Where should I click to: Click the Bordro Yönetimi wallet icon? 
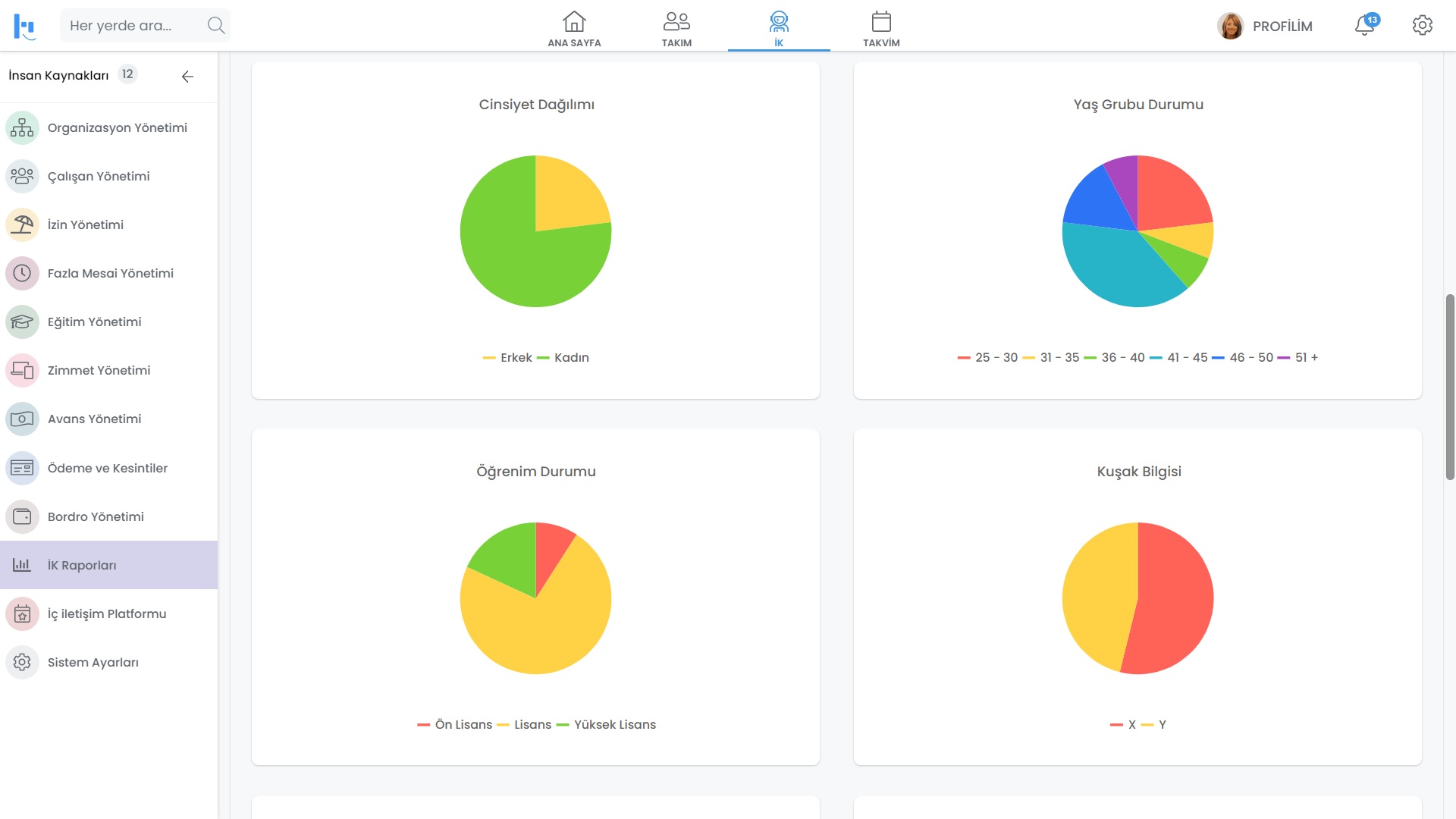tap(22, 516)
